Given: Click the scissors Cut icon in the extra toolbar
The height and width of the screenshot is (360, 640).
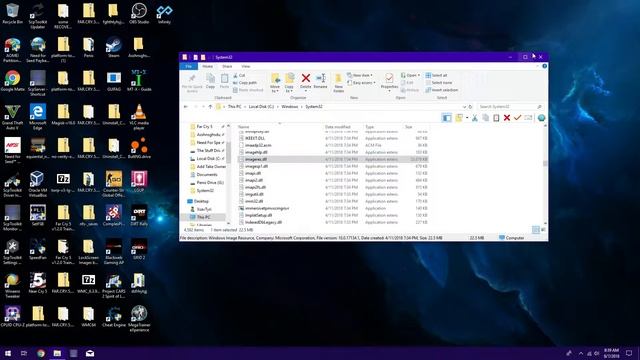Looking at the screenshot, I should click(x=475, y=118).
